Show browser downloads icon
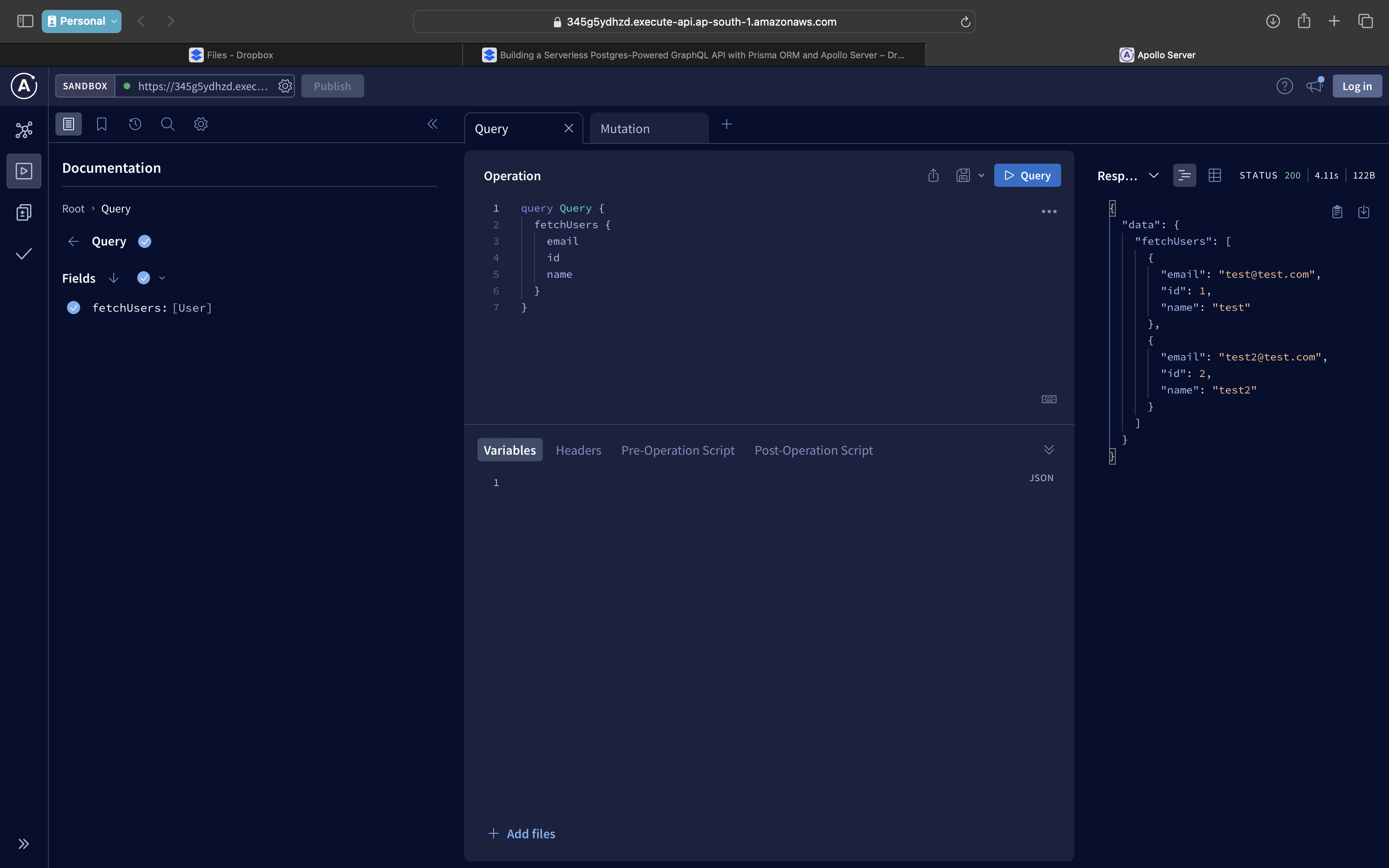Viewport: 1389px width, 868px height. point(1273,21)
